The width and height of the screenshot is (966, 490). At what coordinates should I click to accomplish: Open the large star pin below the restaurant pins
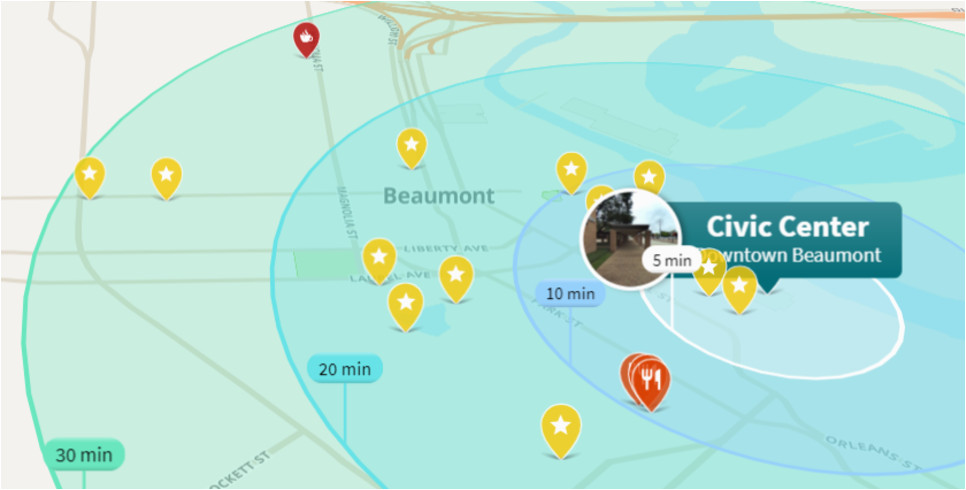point(561,430)
